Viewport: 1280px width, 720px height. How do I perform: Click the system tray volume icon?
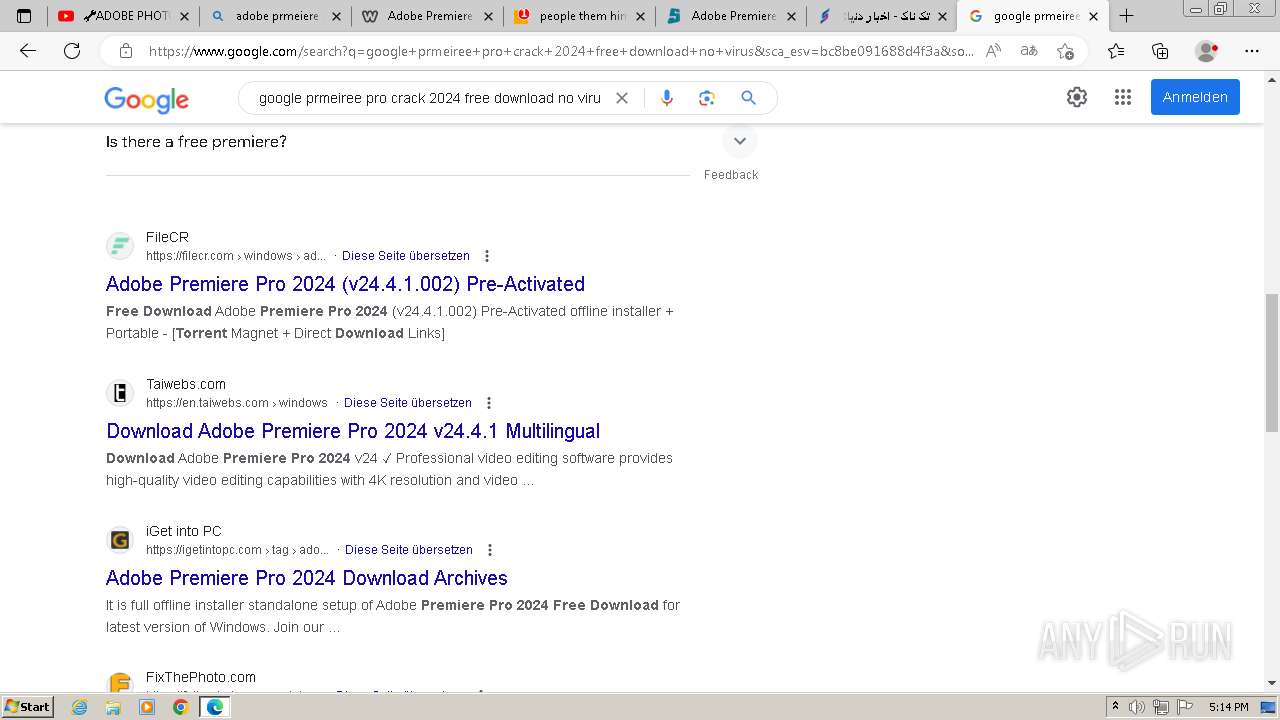(x=1137, y=707)
